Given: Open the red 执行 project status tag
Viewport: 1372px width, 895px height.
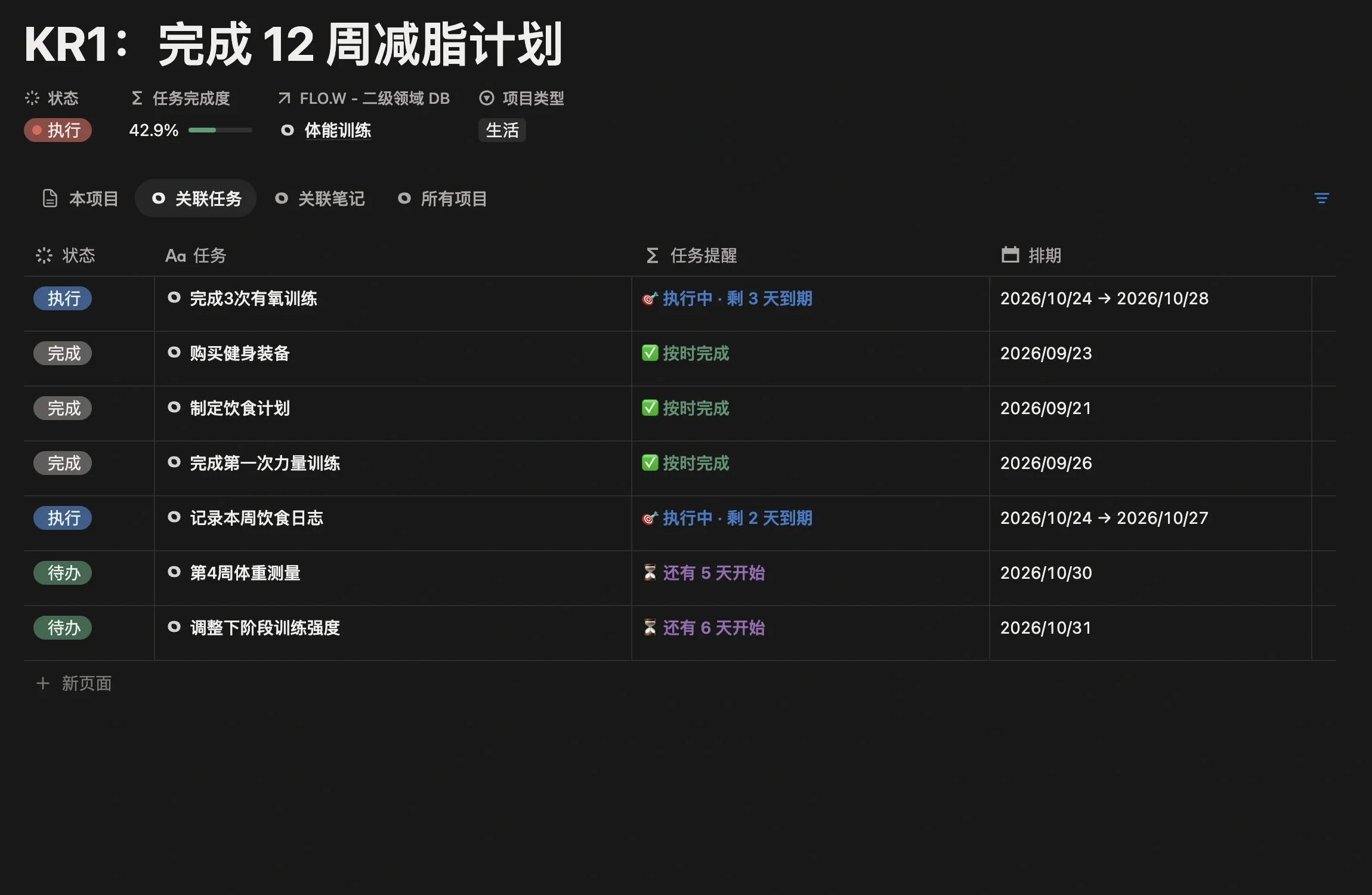Looking at the screenshot, I should (58, 130).
